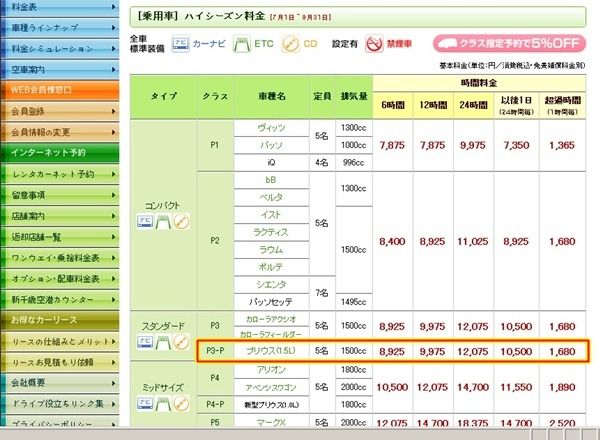Click the ETC icon under スタンダード type
600x440 pixels.
163,342
